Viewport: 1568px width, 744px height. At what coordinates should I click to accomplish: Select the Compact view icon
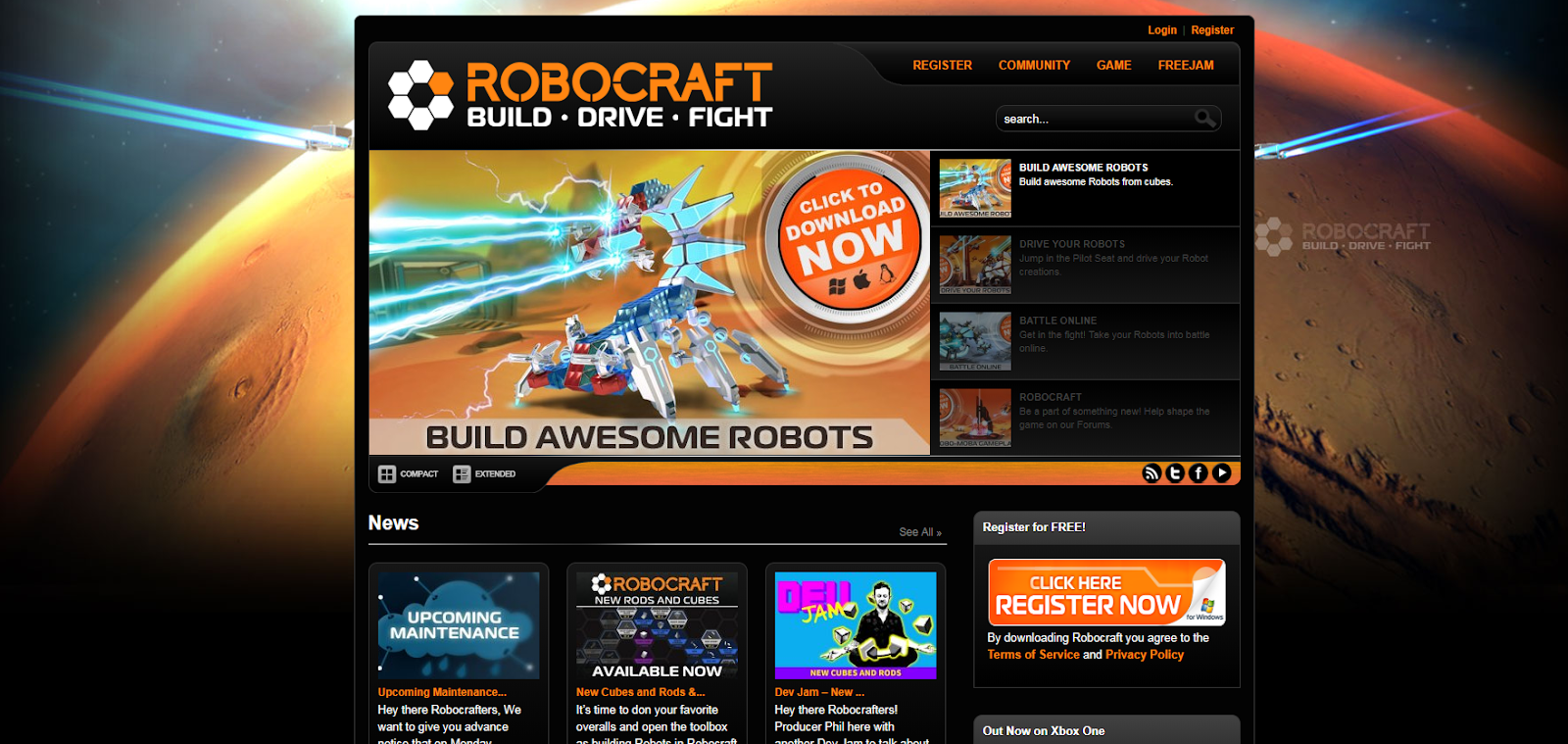tap(387, 474)
